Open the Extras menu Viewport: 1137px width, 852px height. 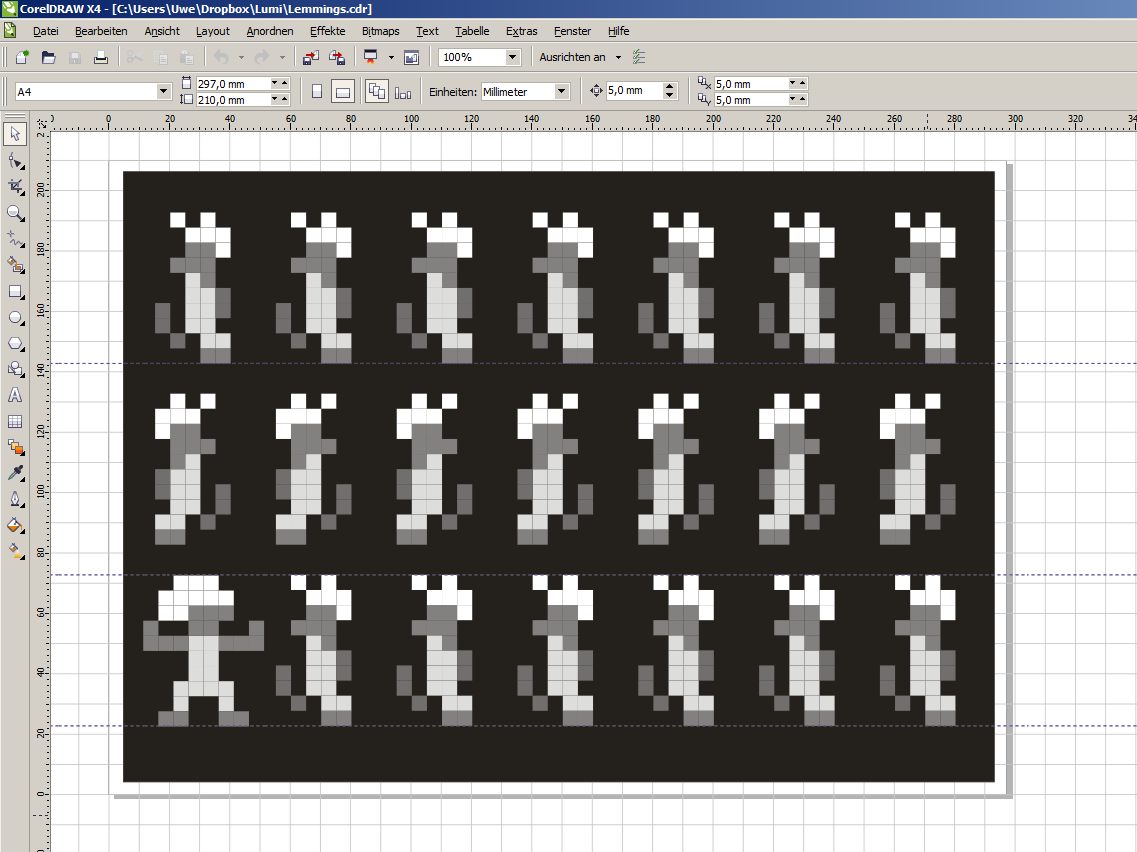pyautogui.click(x=521, y=31)
